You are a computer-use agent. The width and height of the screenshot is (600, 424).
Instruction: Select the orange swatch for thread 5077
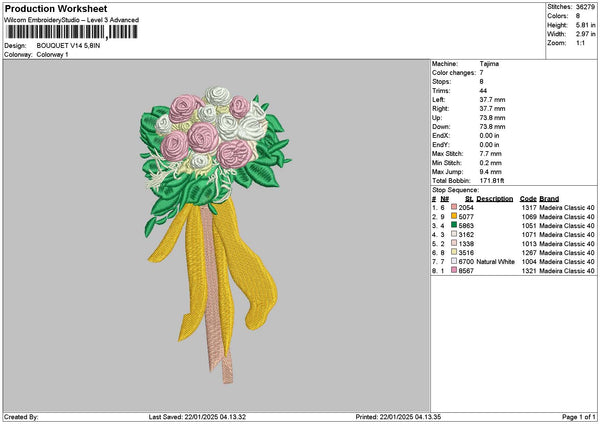click(454, 216)
